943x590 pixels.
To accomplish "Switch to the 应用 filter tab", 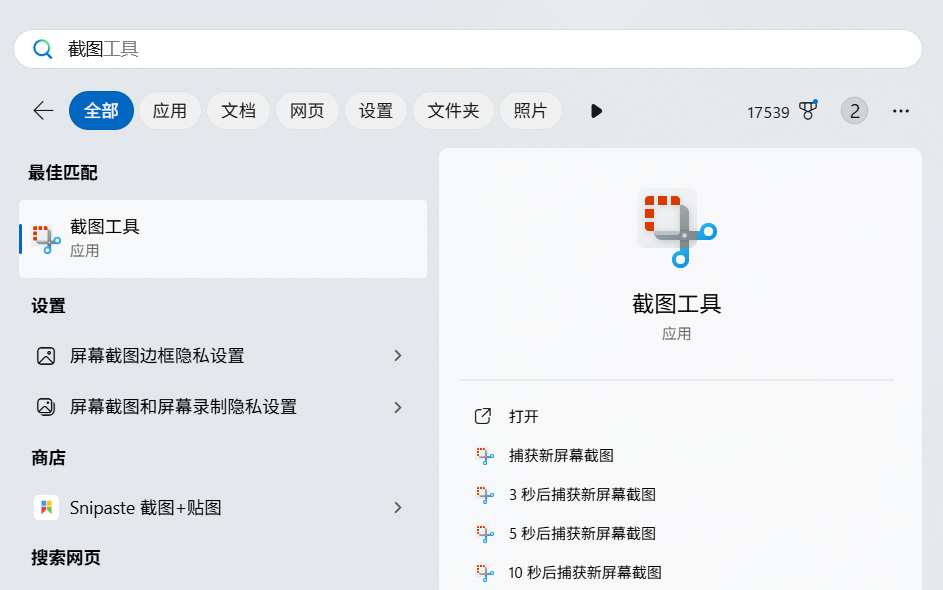I will pos(170,111).
